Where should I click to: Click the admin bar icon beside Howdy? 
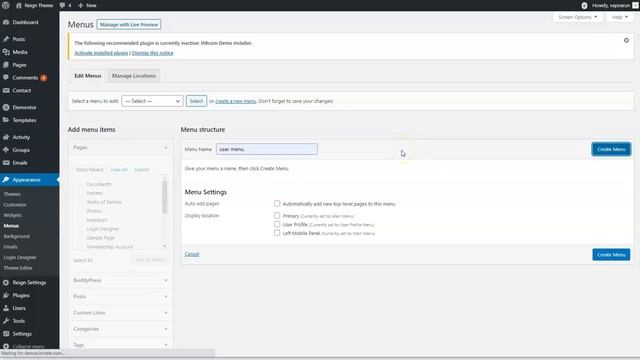point(584,5)
